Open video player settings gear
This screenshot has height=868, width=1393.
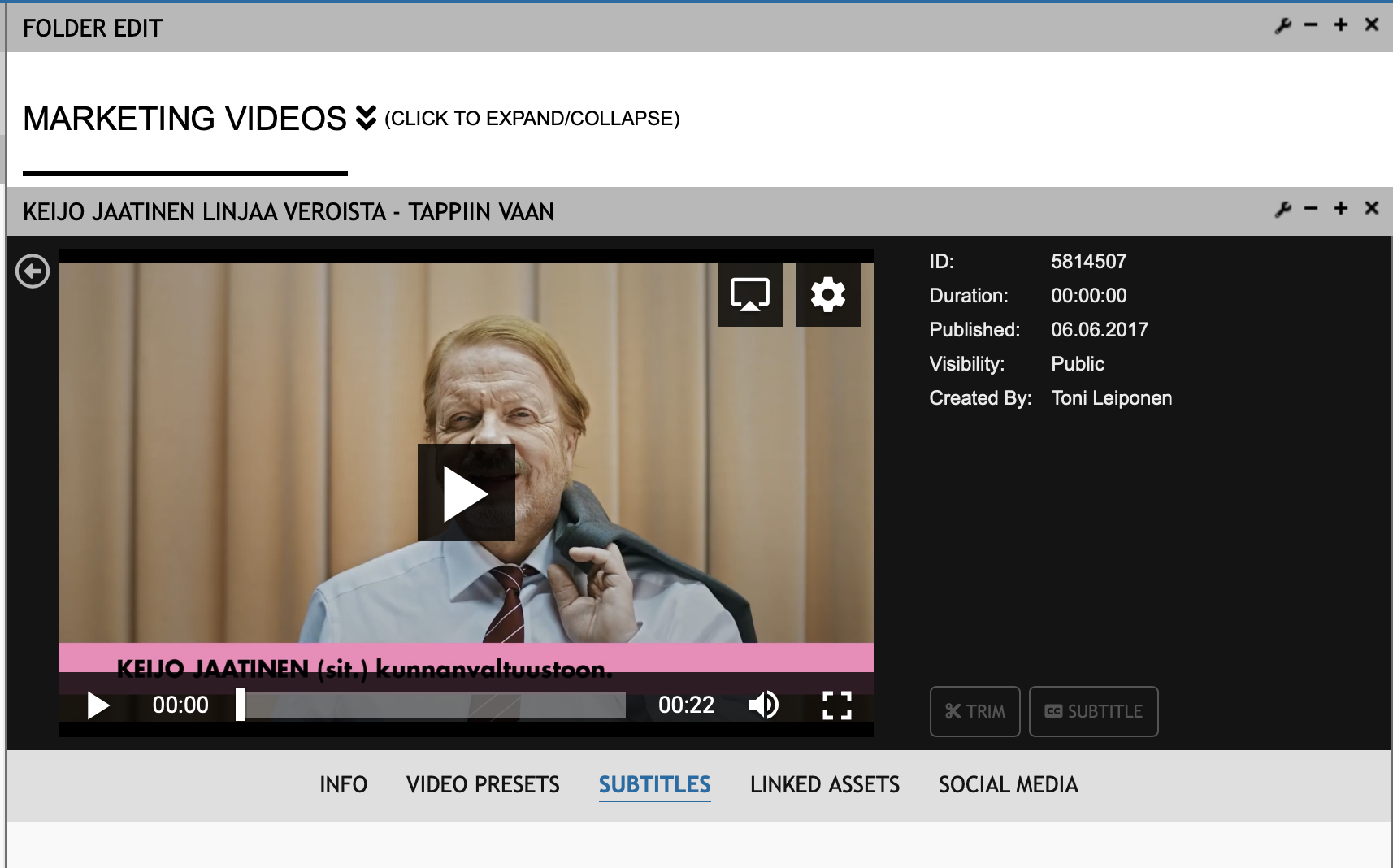(x=828, y=294)
